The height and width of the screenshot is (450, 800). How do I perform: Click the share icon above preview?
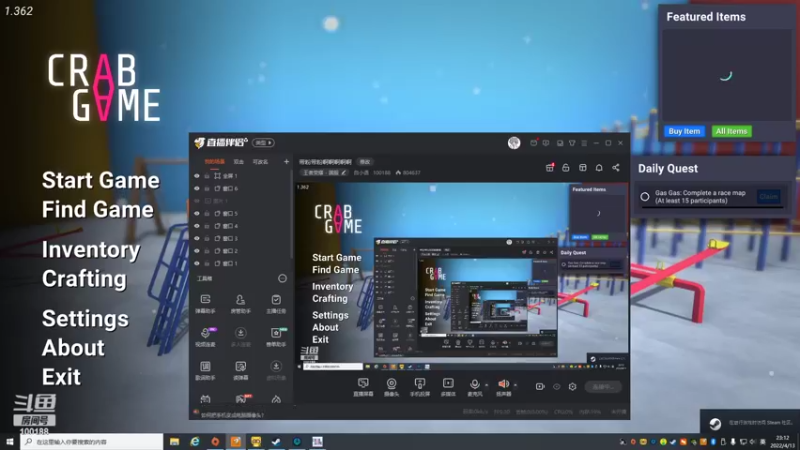pyautogui.click(x=616, y=167)
